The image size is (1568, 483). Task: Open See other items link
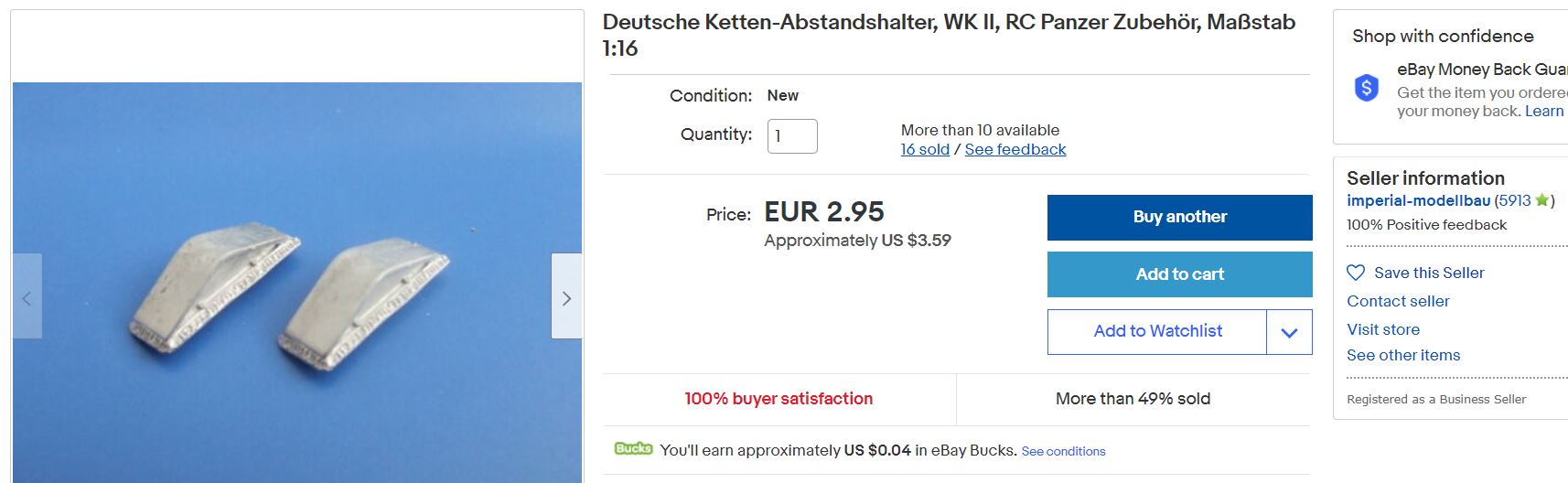point(1403,355)
